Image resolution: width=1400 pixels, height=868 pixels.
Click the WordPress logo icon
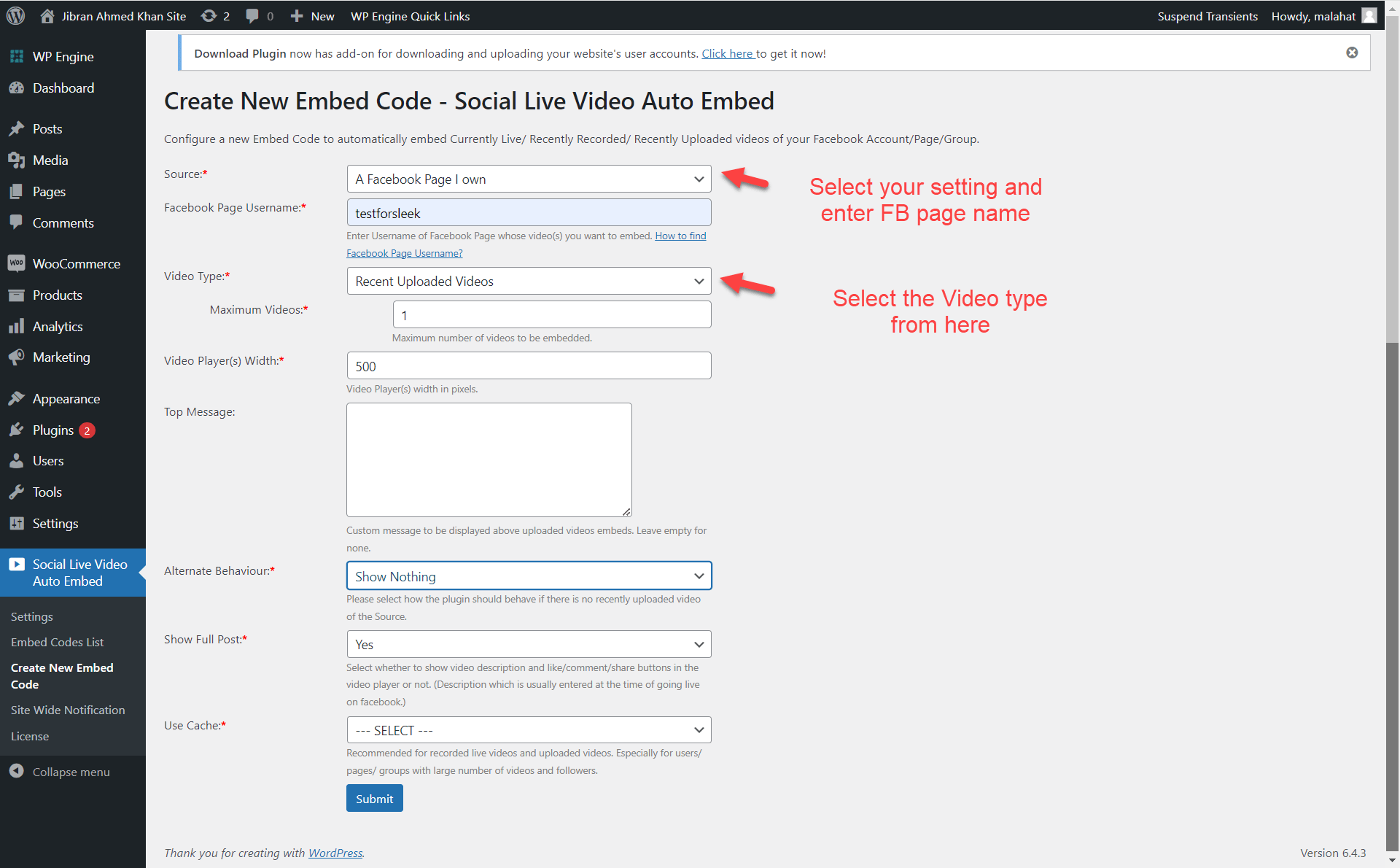coord(16,15)
